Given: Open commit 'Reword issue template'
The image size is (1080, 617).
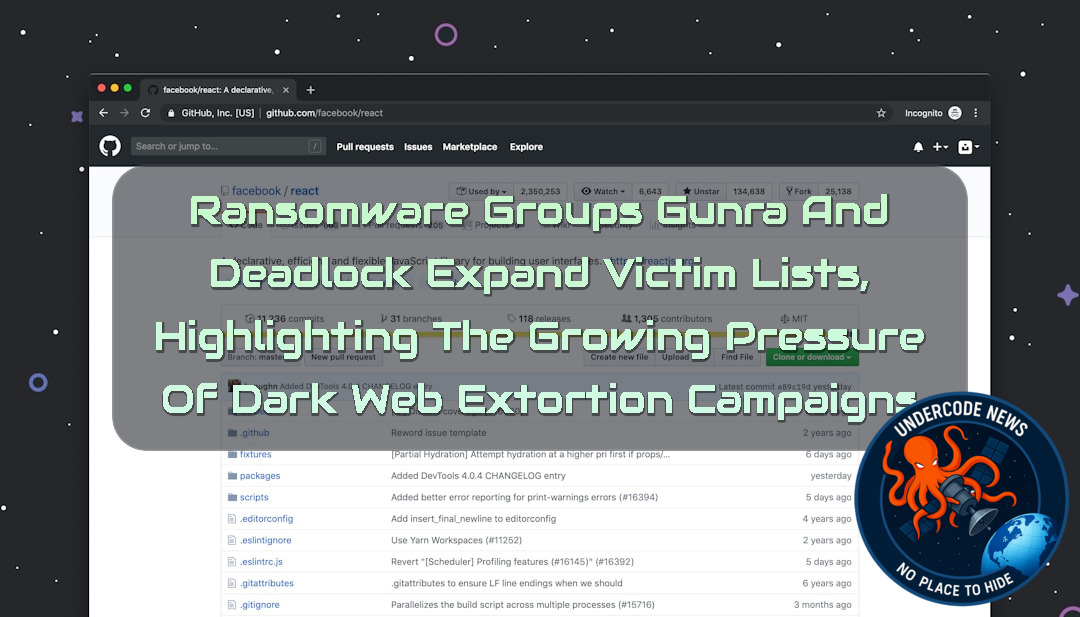Looking at the screenshot, I should coord(439,433).
